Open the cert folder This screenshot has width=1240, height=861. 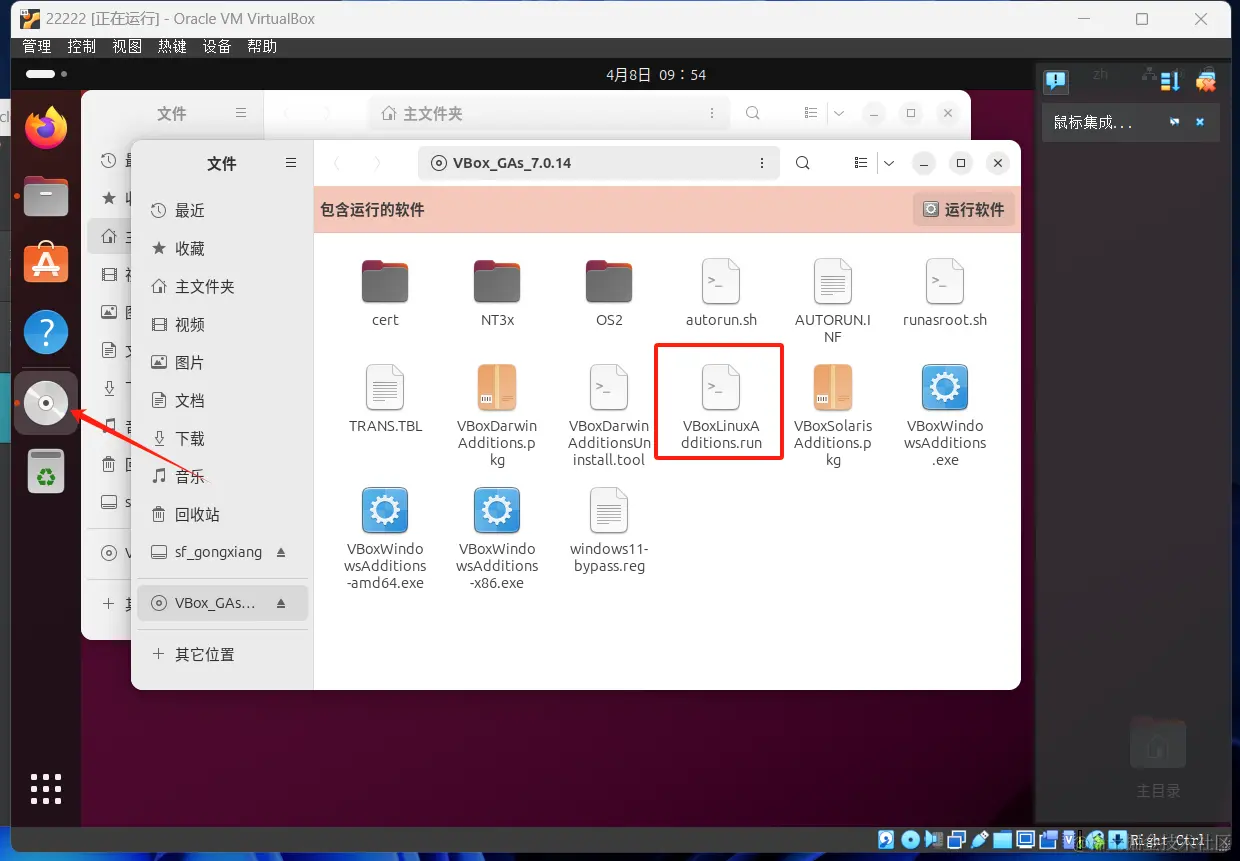385,293
